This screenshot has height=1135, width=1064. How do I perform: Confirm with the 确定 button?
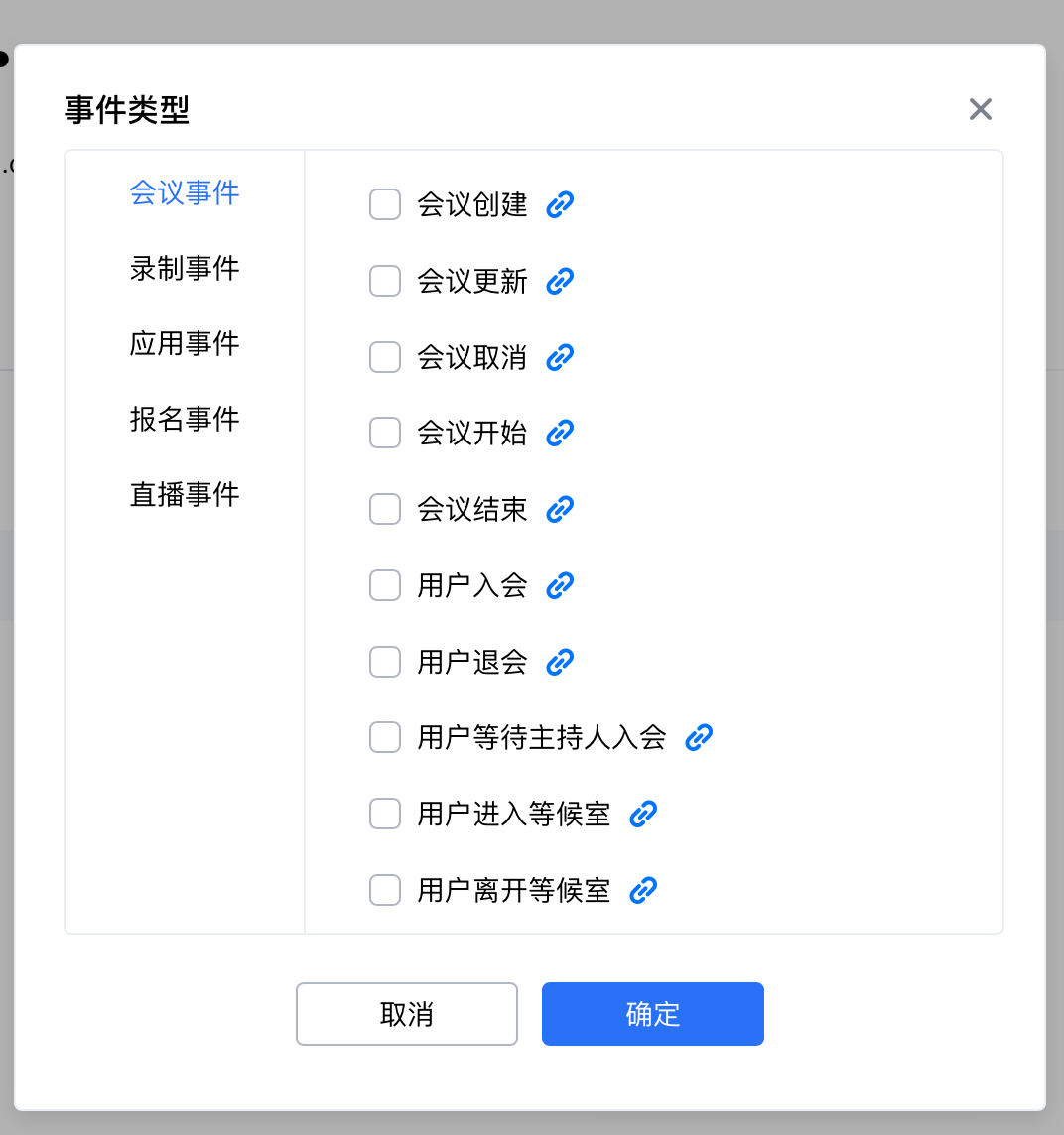(x=653, y=1014)
